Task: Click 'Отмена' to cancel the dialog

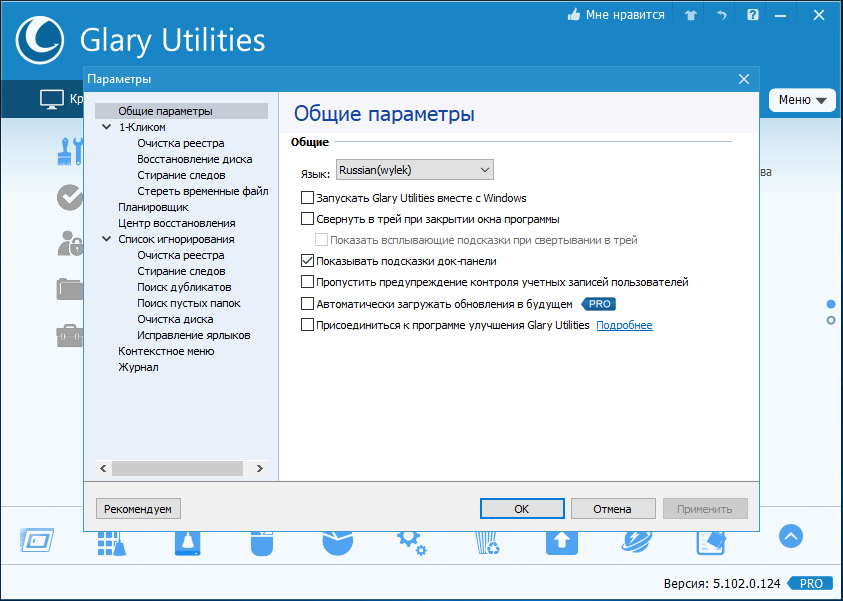Action: 613,509
